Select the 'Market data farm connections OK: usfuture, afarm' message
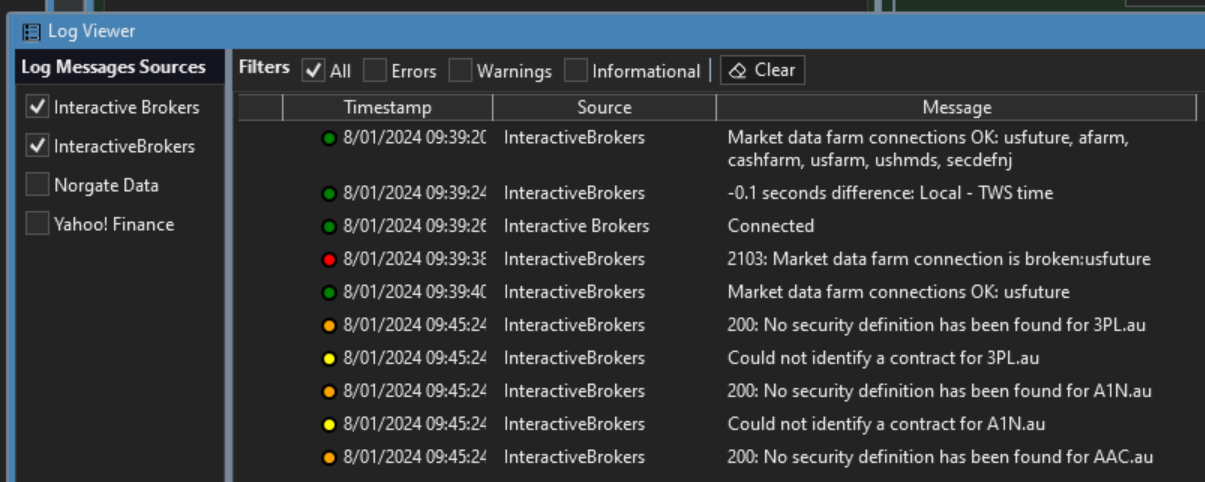 (x=928, y=148)
